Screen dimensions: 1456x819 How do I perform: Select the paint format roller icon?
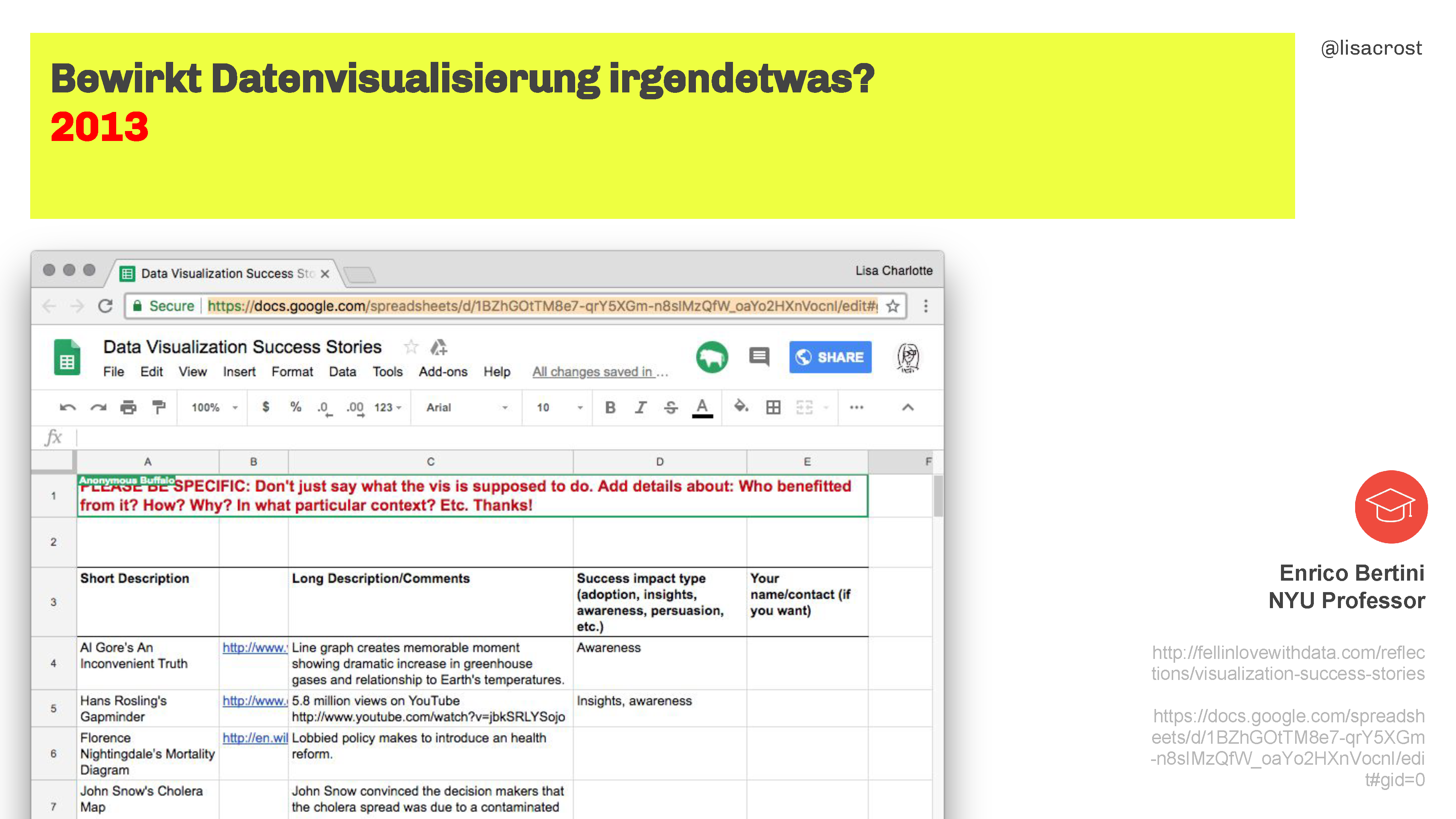[159, 407]
